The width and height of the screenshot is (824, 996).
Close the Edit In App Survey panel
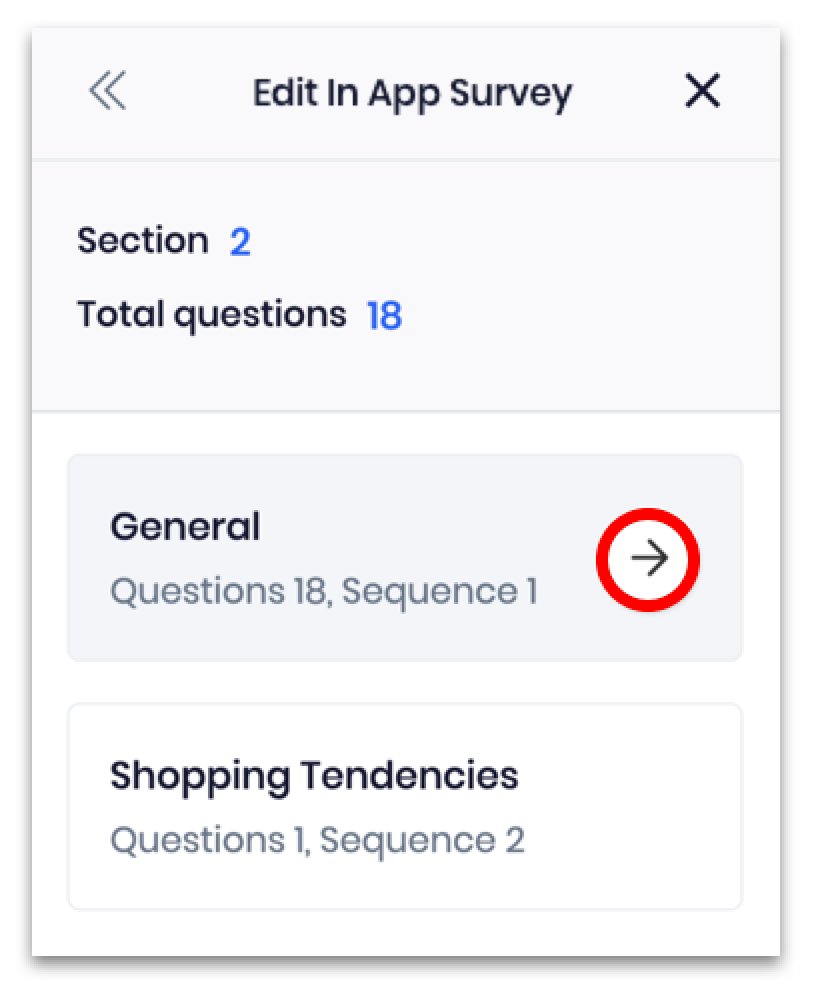click(x=702, y=92)
